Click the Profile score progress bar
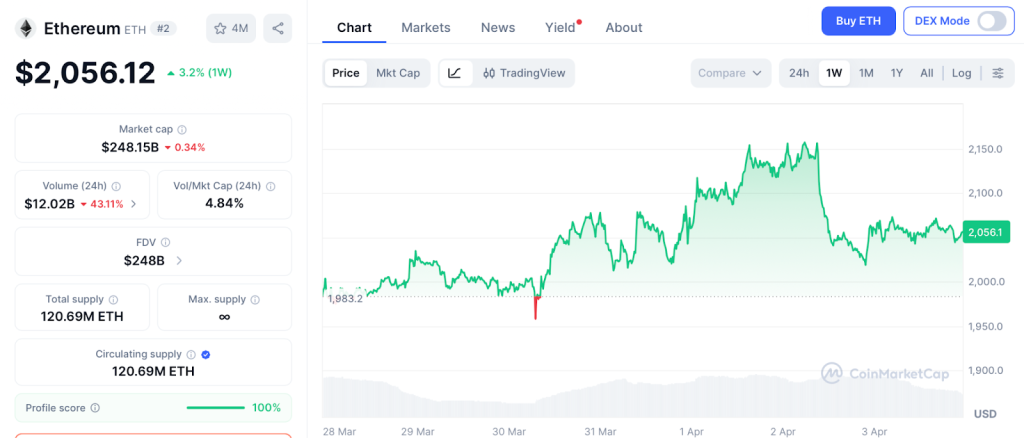The height and width of the screenshot is (438, 1024). [215, 408]
